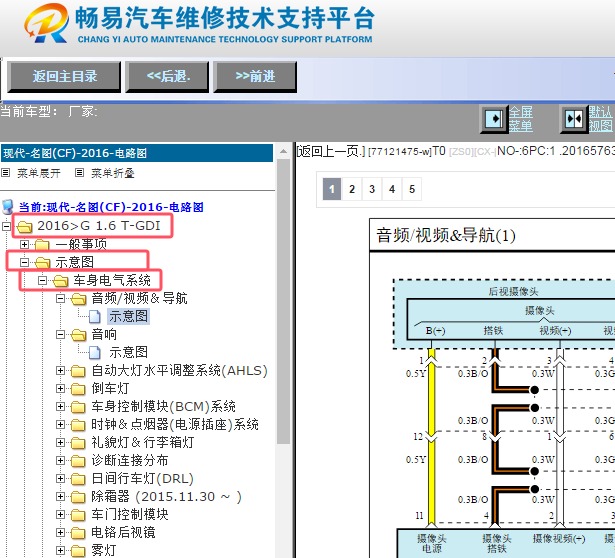The image size is (615, 558).
Task: Click the 返回上一页 link
Action: [x=331, y=151]
